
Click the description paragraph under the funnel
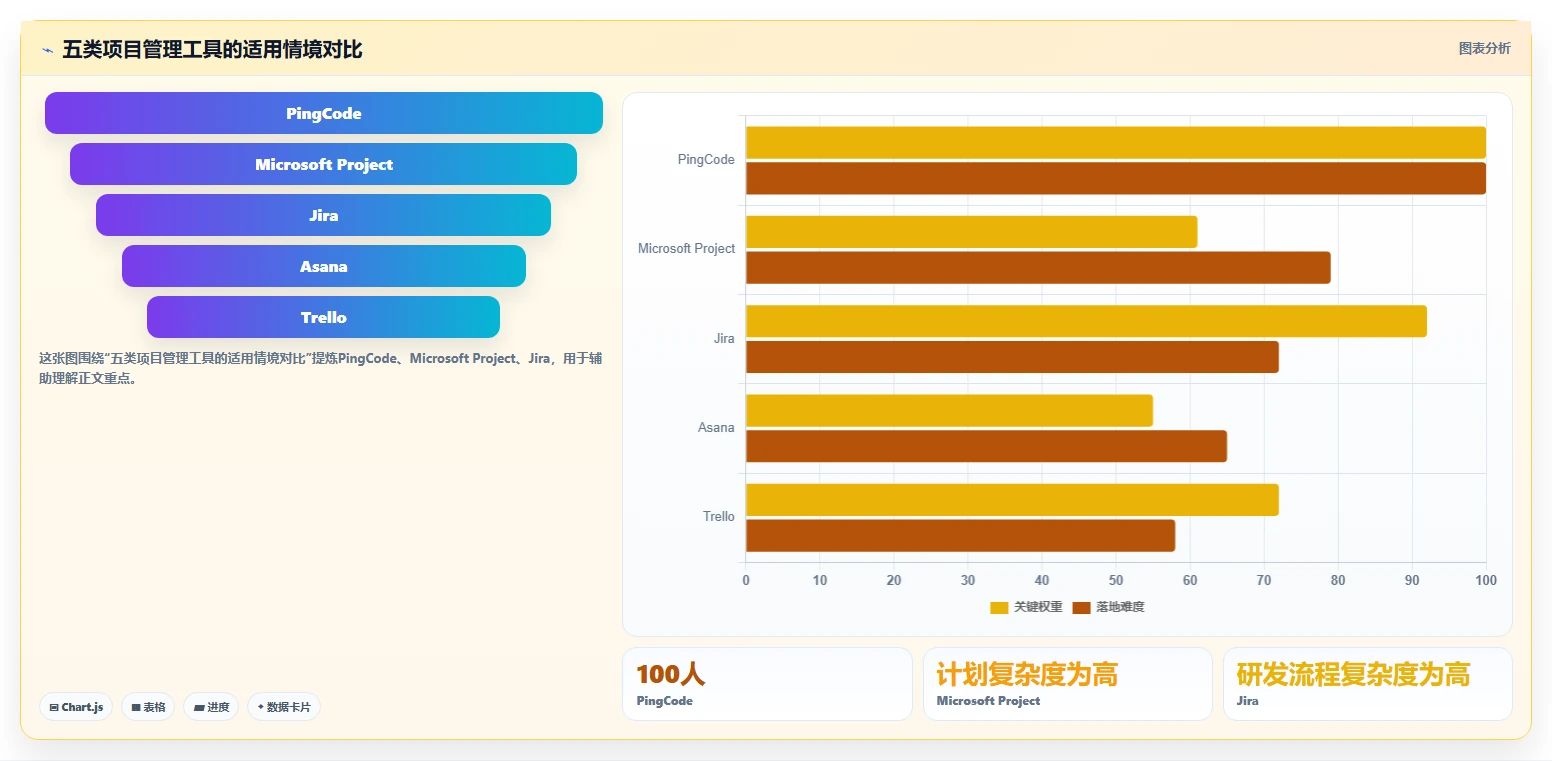[x=320, y=368]
